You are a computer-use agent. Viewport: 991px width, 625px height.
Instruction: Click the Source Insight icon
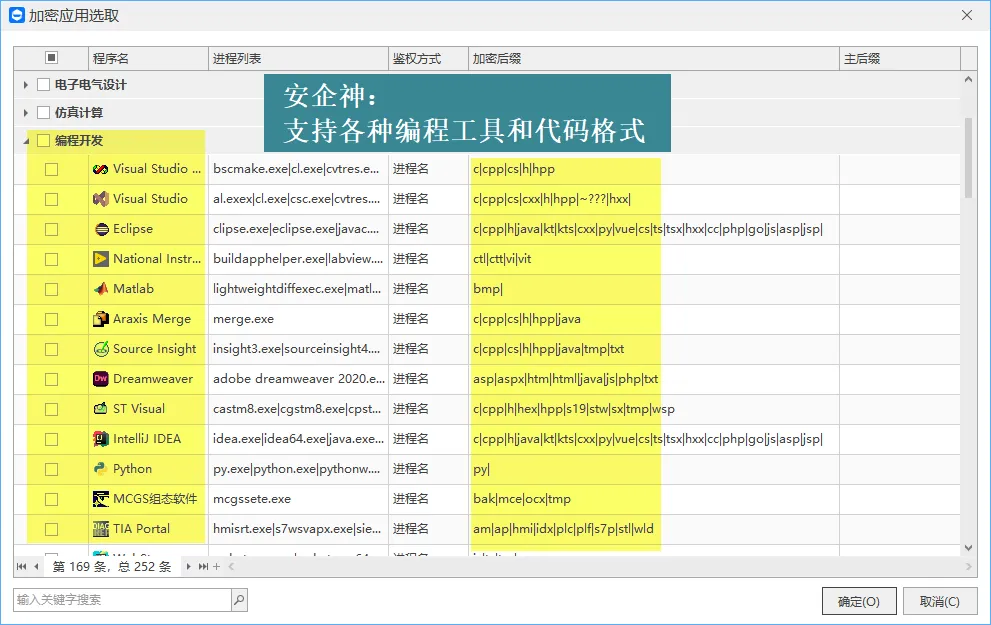click(101, 349)
